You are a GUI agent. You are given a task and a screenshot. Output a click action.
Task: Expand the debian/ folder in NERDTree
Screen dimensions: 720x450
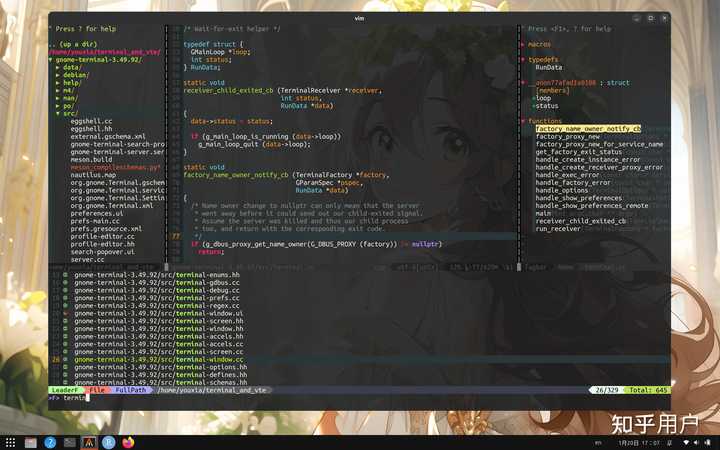(x=58, y=75)
